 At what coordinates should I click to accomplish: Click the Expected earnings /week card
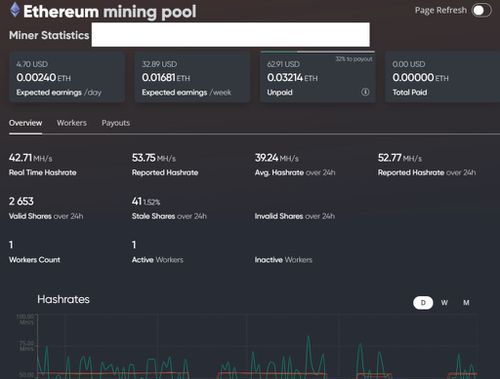click(192, 77)
